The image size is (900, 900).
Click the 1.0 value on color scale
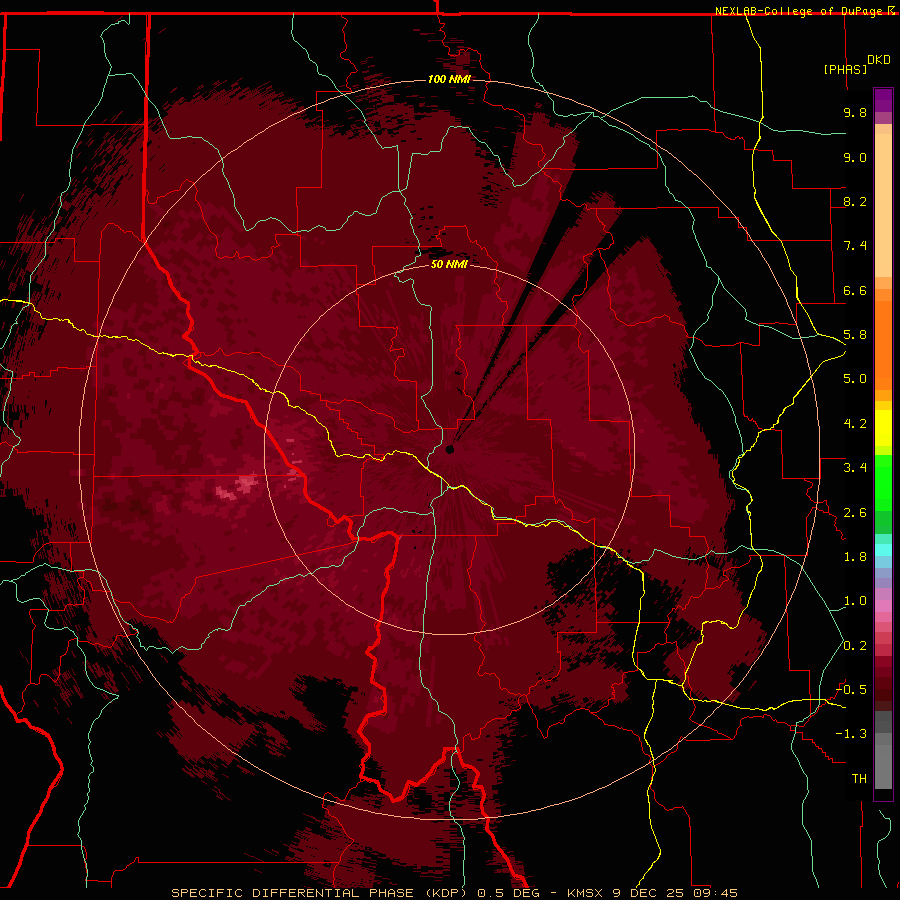(x=855, y=601)
